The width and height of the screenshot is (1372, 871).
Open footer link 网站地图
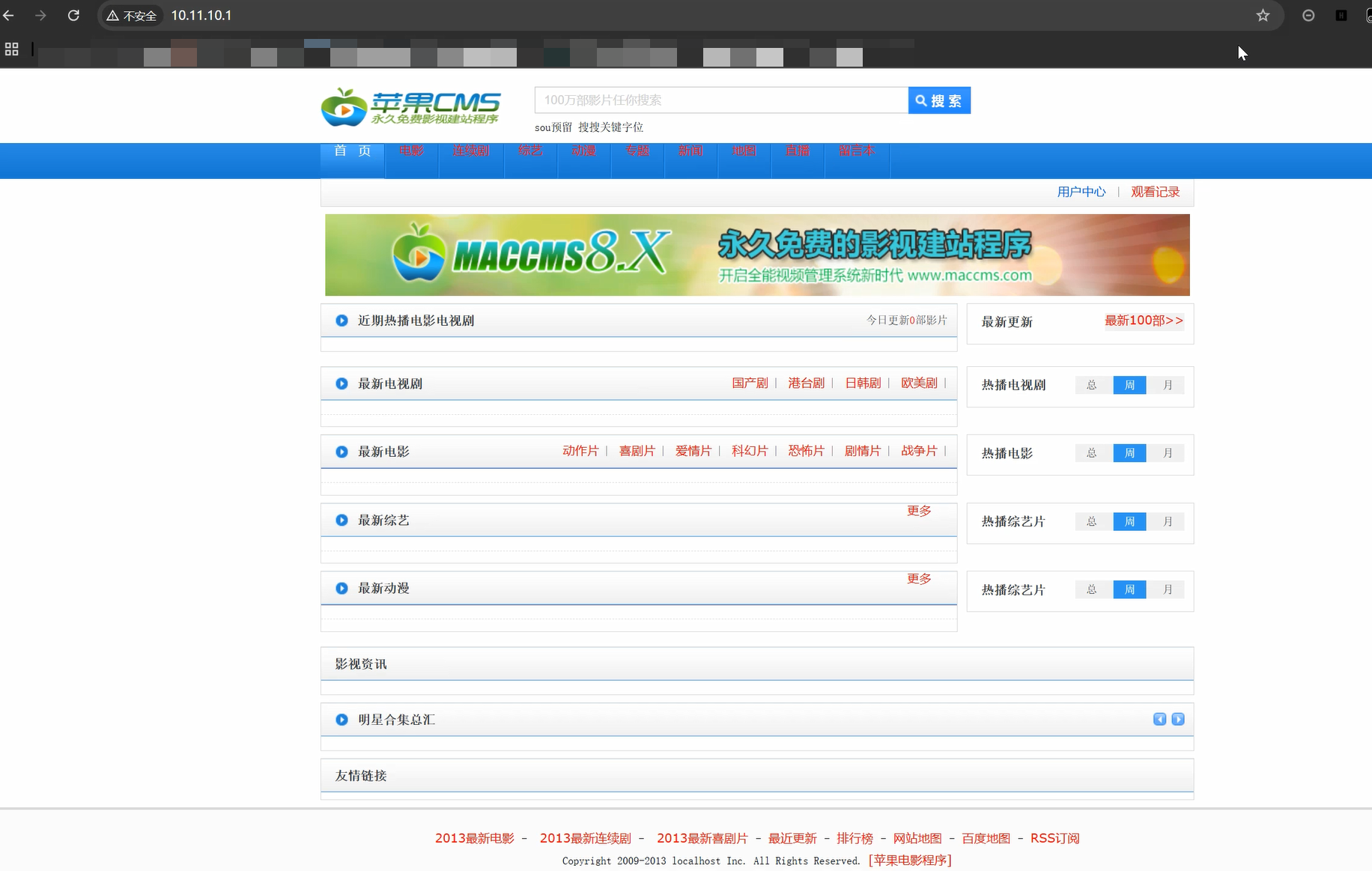pyautogui.click(x=917, y=838)
